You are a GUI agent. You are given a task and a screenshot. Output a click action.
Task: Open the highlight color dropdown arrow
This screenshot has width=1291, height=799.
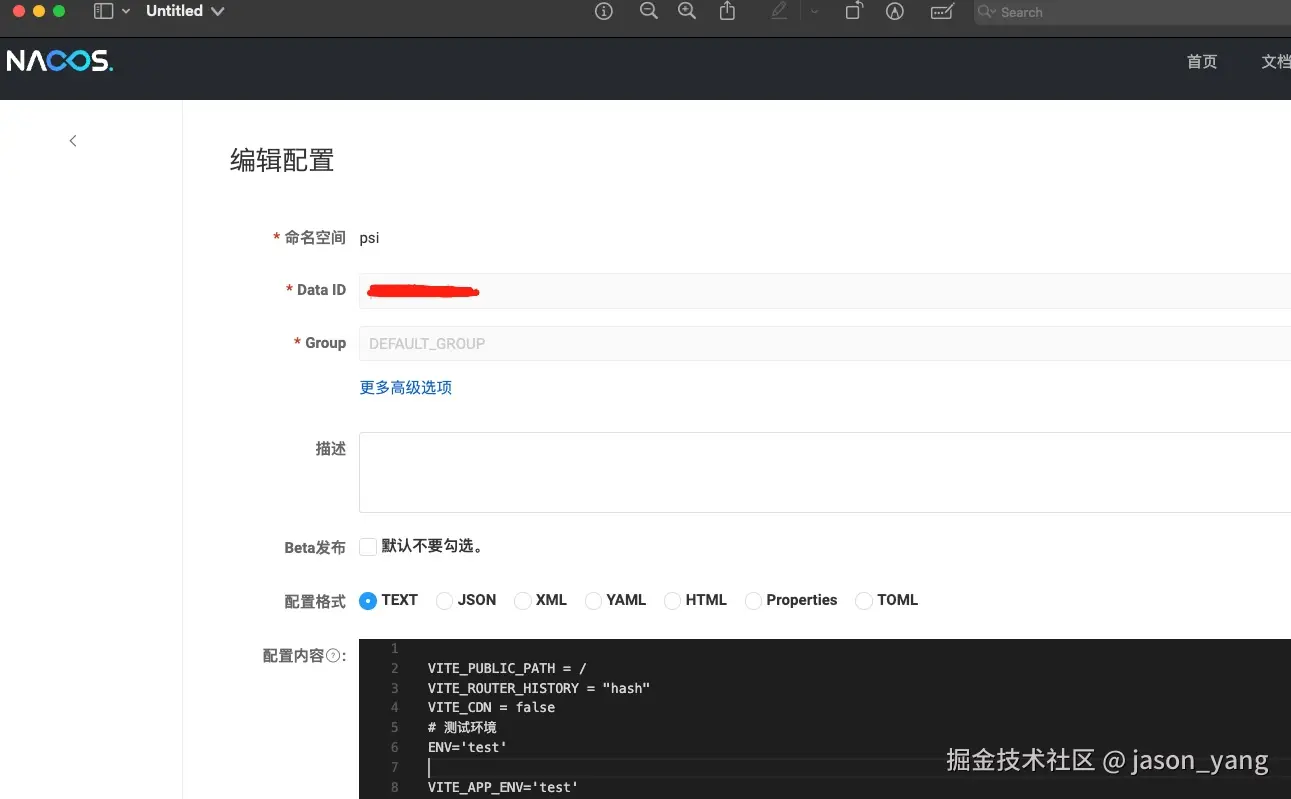(x=814, y=12)
